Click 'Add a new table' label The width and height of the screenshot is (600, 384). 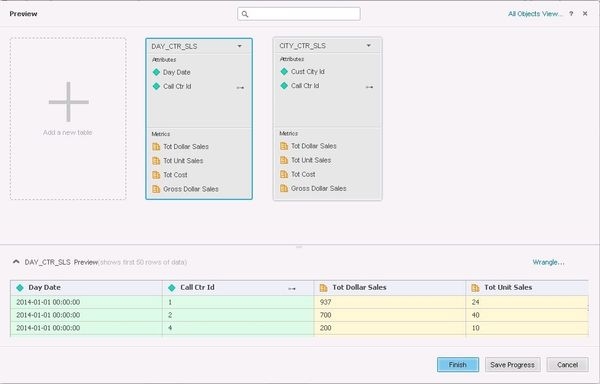pyautogui.click(x=68, y=132)
